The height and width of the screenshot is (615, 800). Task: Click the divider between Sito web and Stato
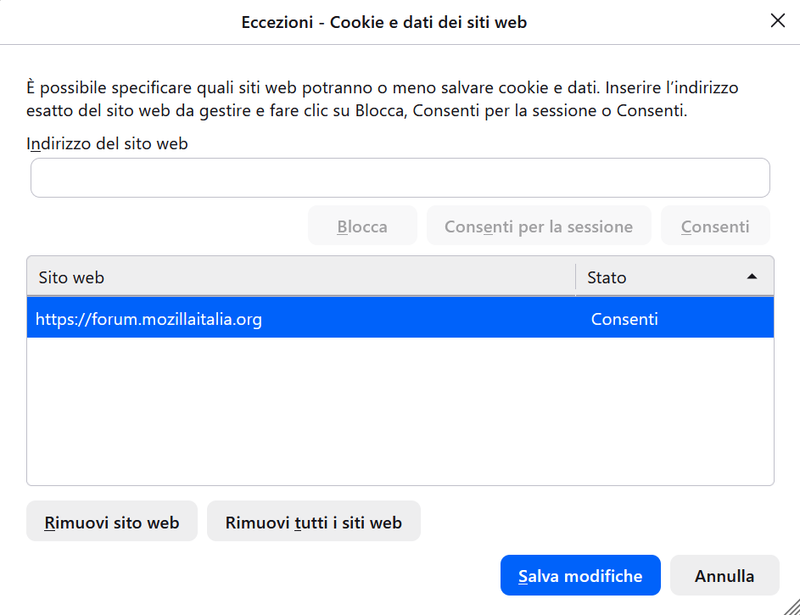(x=576, y=277)
